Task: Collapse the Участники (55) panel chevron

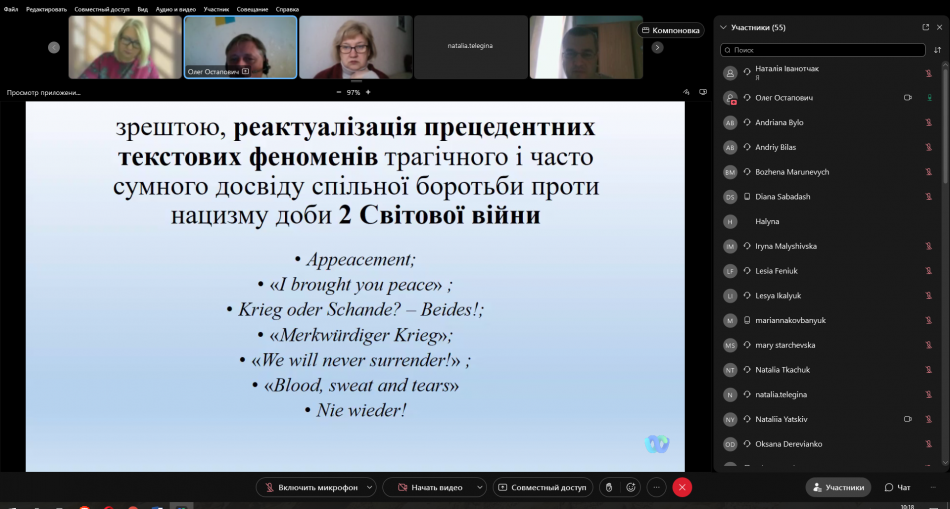Action: pos(724,27)
